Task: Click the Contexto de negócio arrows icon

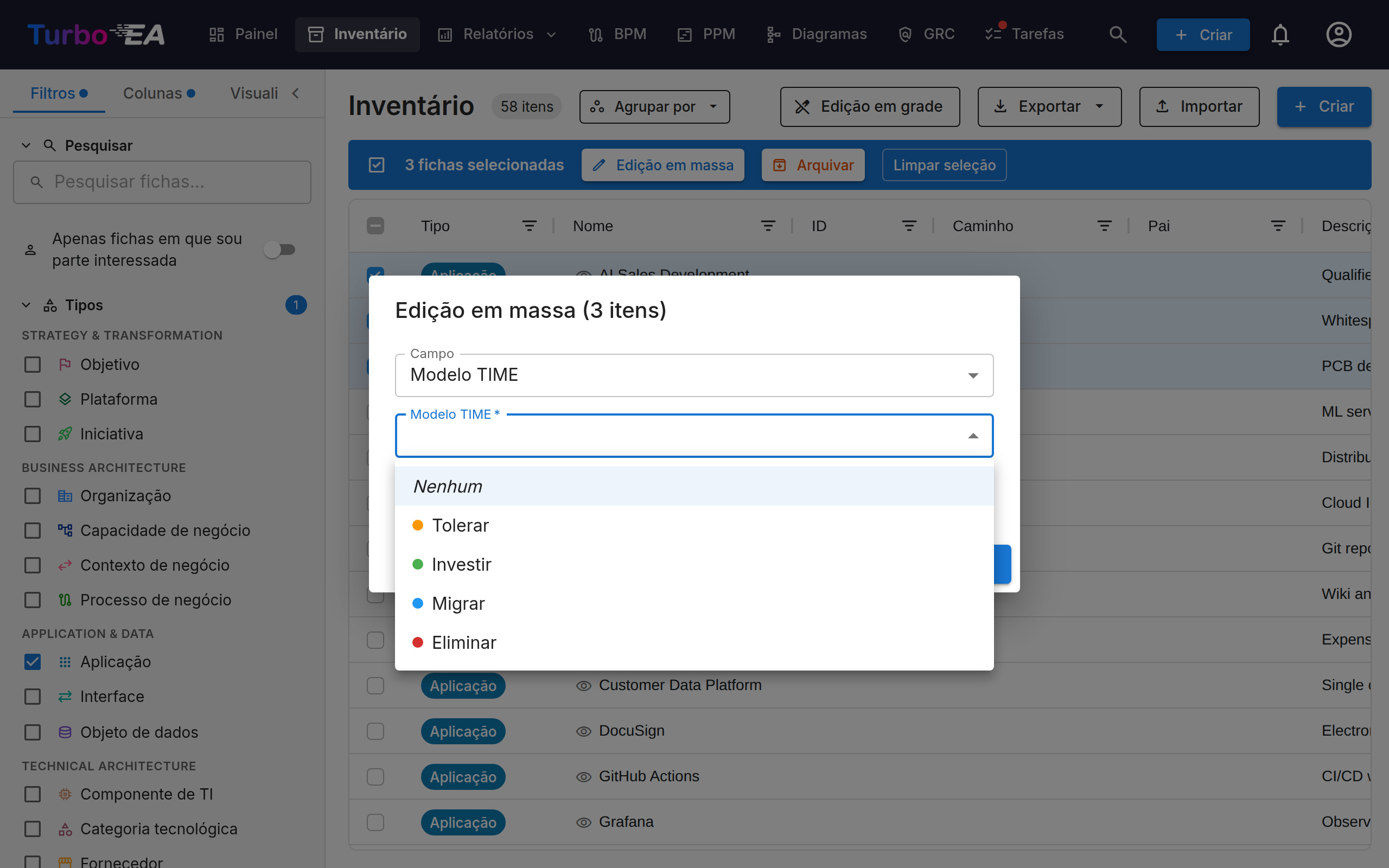Action: point(65,565)
